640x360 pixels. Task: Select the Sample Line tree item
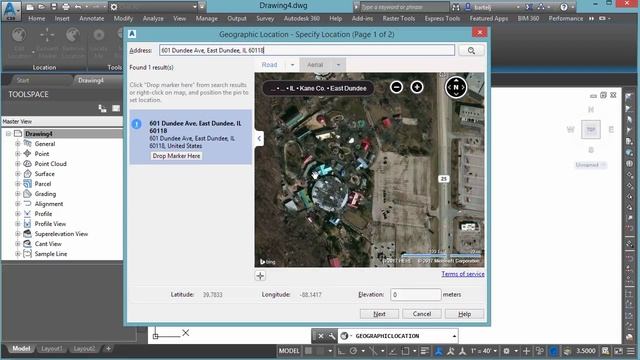coord(51,254)
